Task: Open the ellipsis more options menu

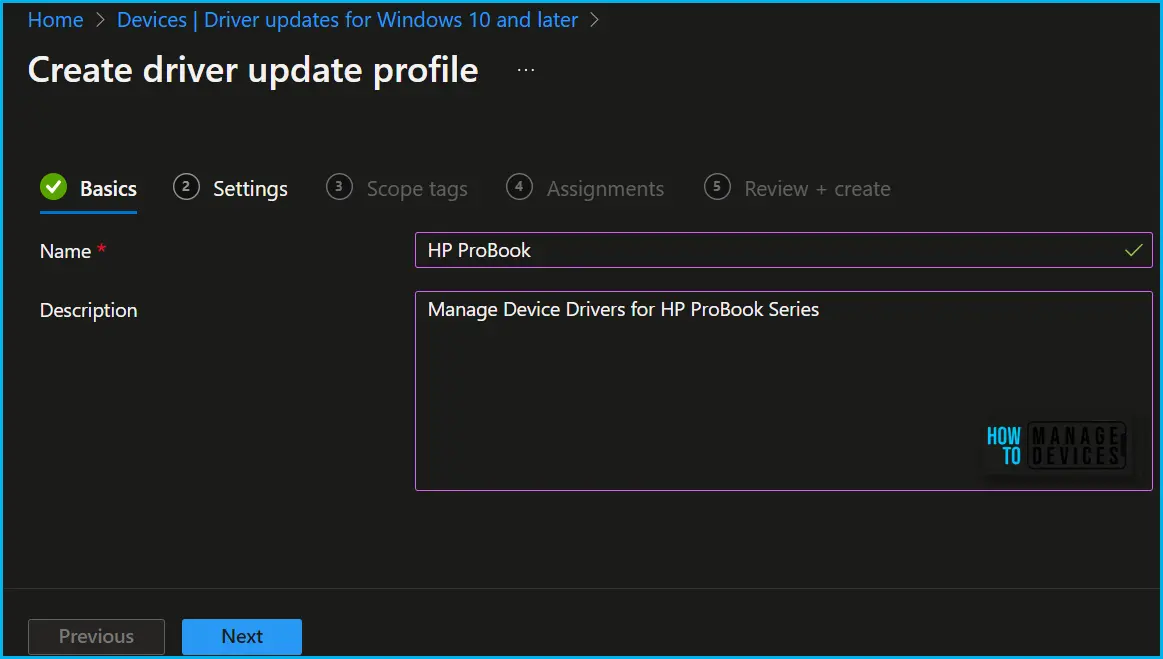Action: point(526,70)
